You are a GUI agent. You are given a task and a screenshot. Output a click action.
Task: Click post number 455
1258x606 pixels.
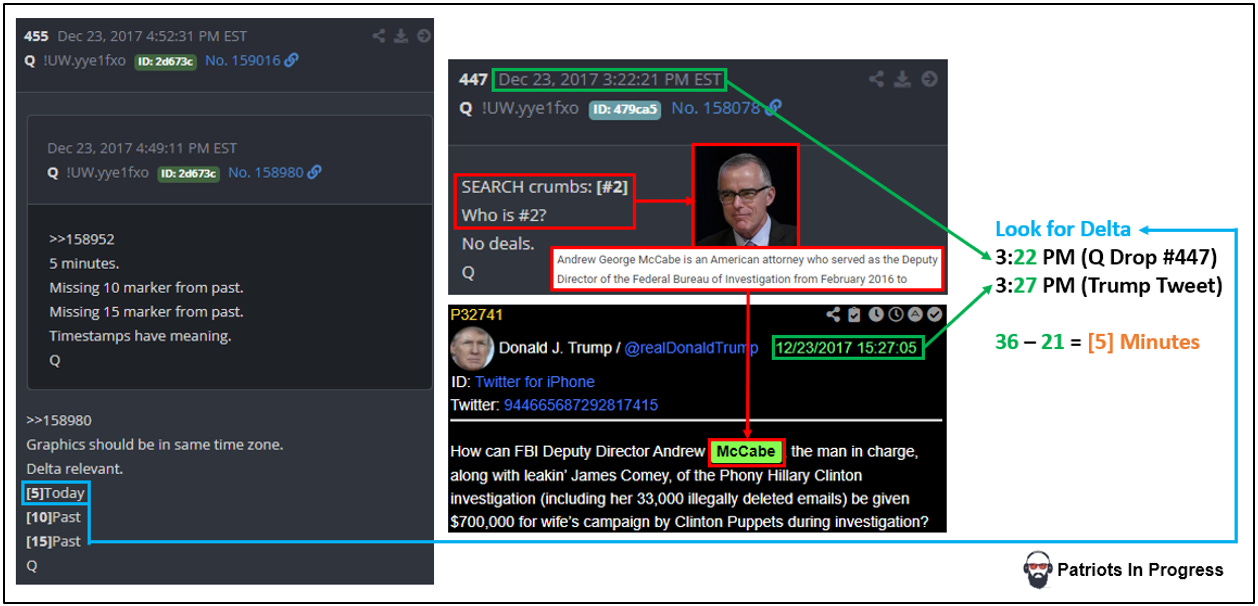point(36,36)
